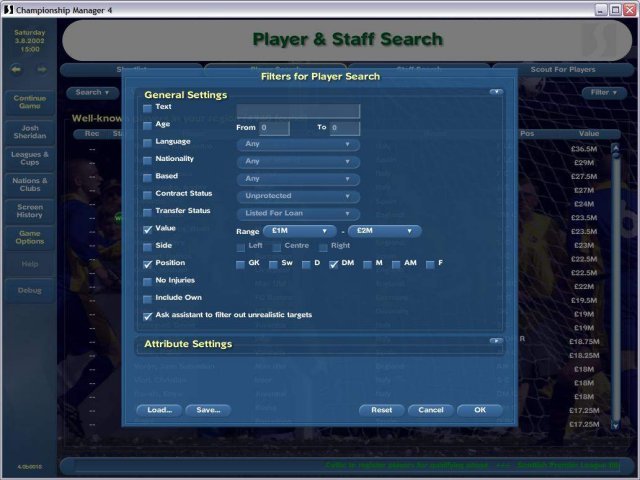
Task: Click the Load... filter button
Action: [x=159, y=410]
